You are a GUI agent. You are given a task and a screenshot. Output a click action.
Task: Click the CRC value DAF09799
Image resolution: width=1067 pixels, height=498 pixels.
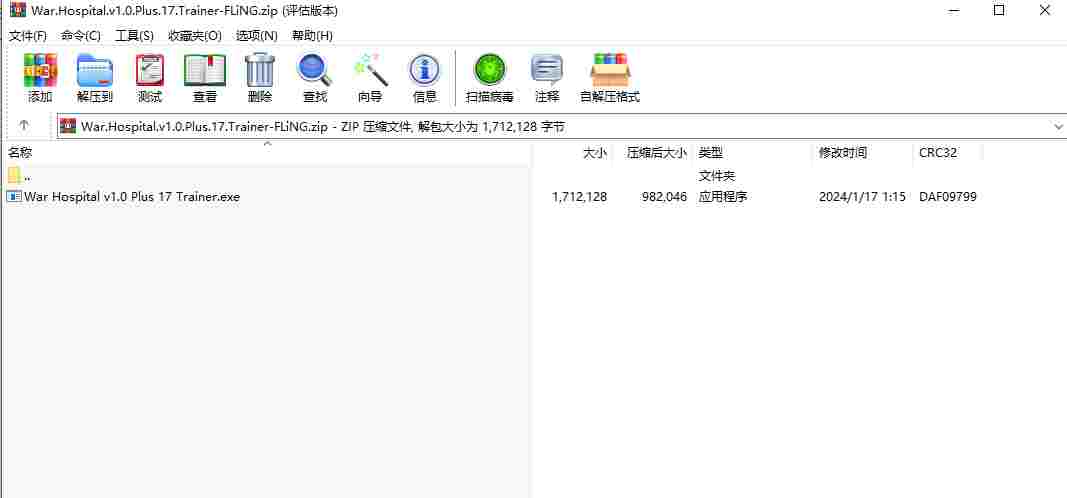coord(948,197)
